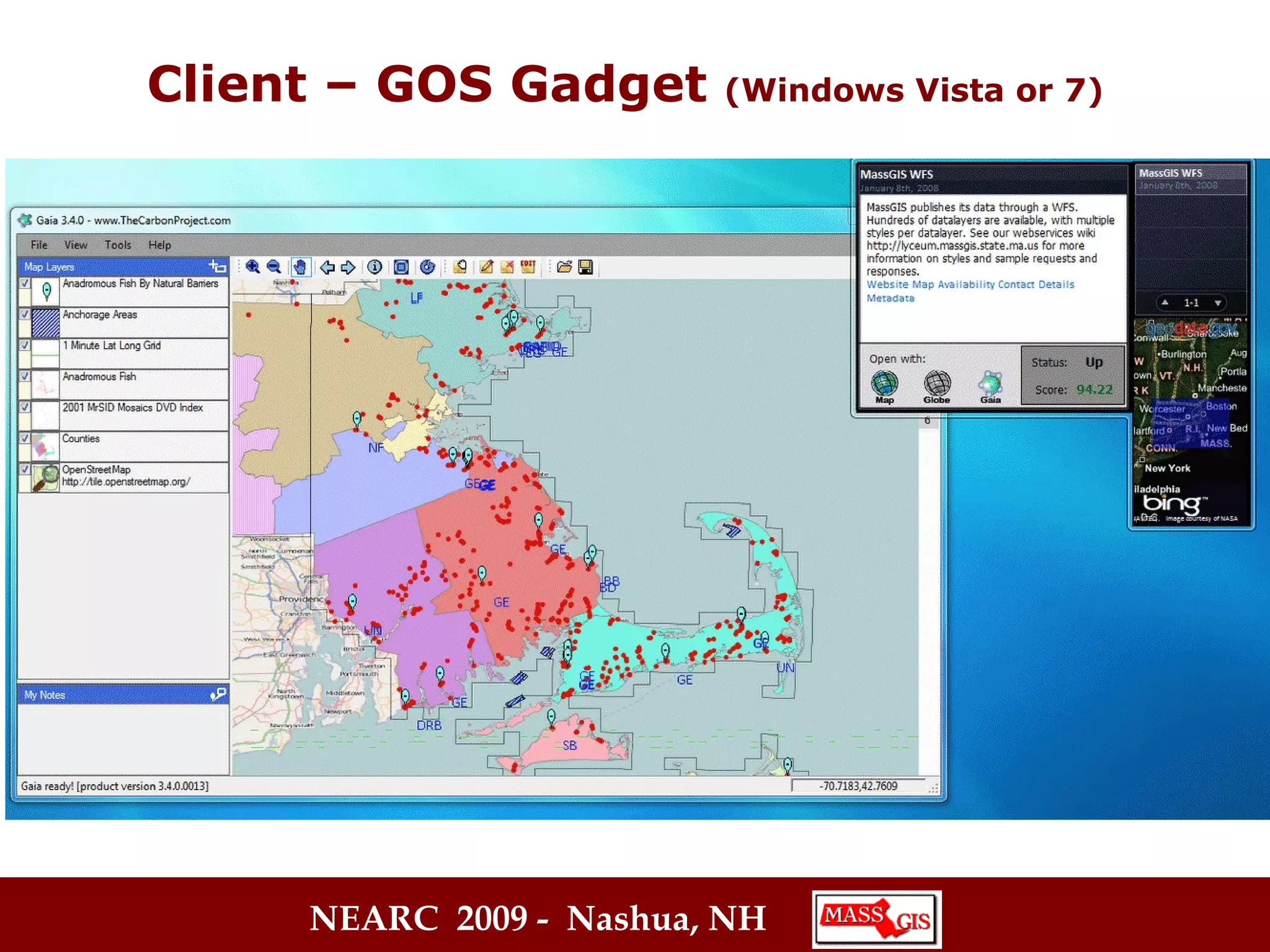
Task: Click coordinates box -70.7183,42.7609
Action: click(858, 786)
